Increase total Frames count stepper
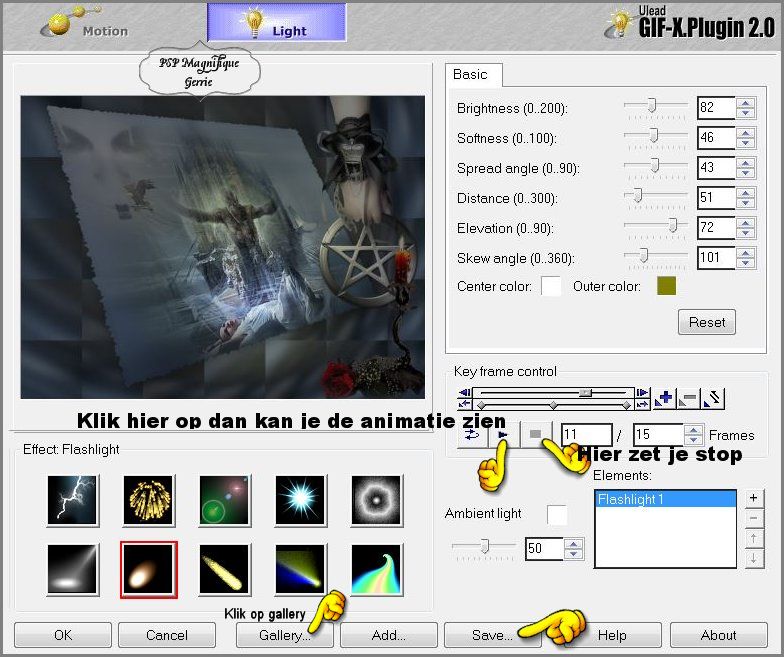The image size is (784, 657). (x=693, y=430)
